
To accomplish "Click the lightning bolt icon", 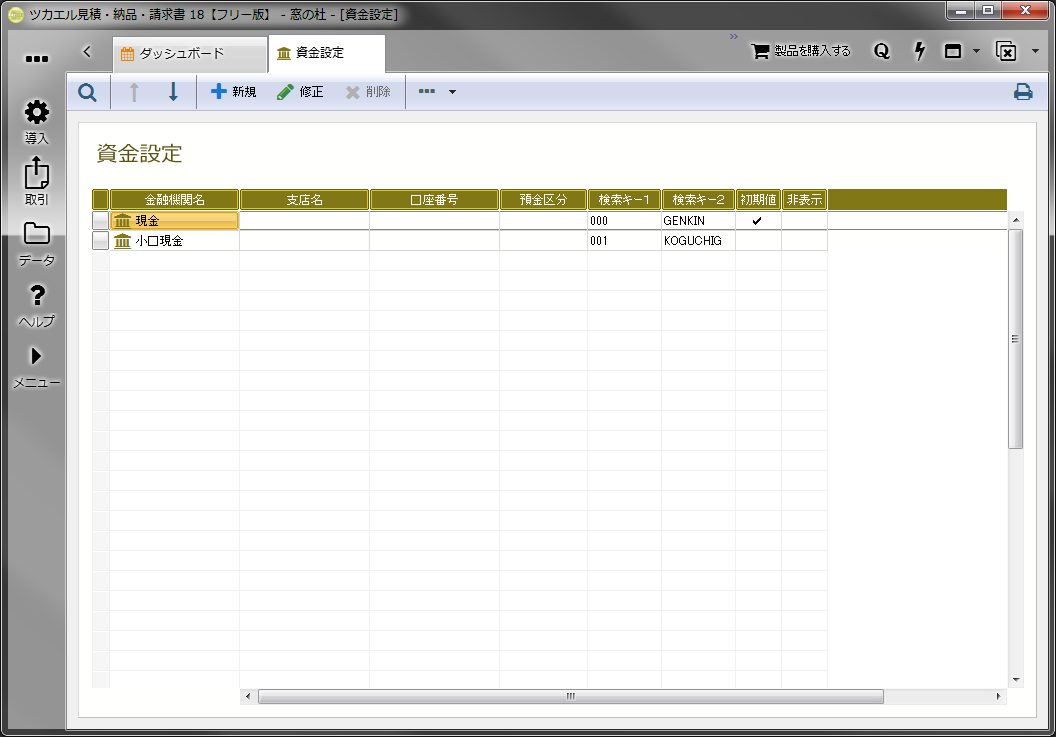I will 919,51.
